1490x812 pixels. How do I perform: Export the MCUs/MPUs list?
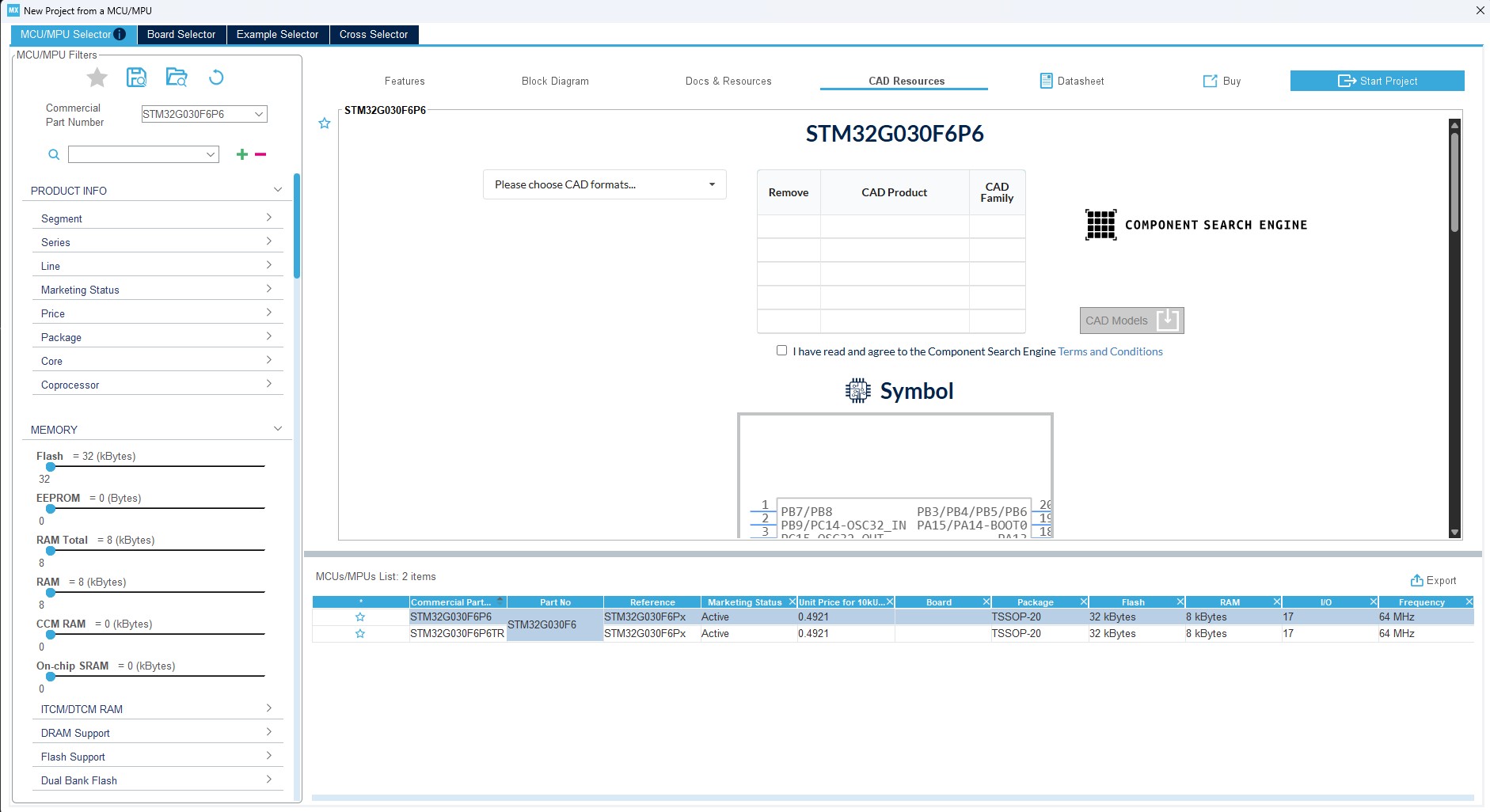(1434, 580)
